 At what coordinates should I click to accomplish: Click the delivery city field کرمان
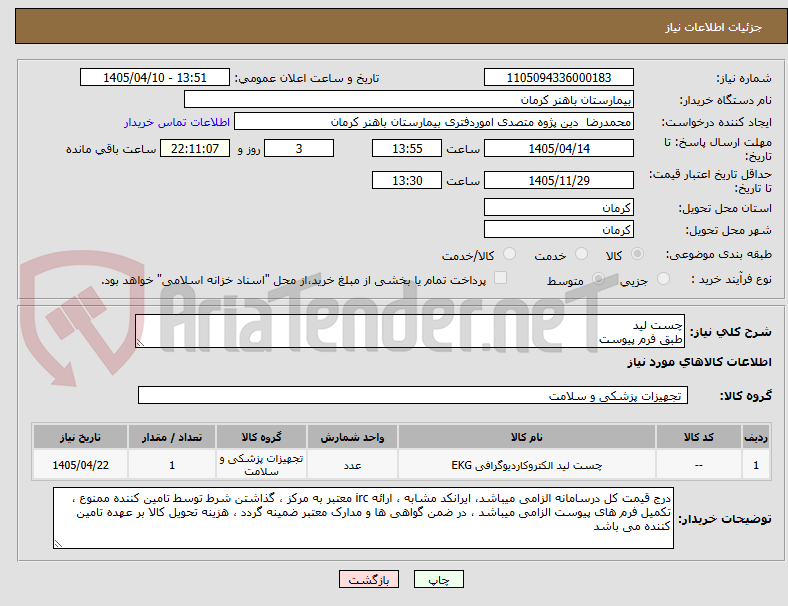[x=559, y=229]
